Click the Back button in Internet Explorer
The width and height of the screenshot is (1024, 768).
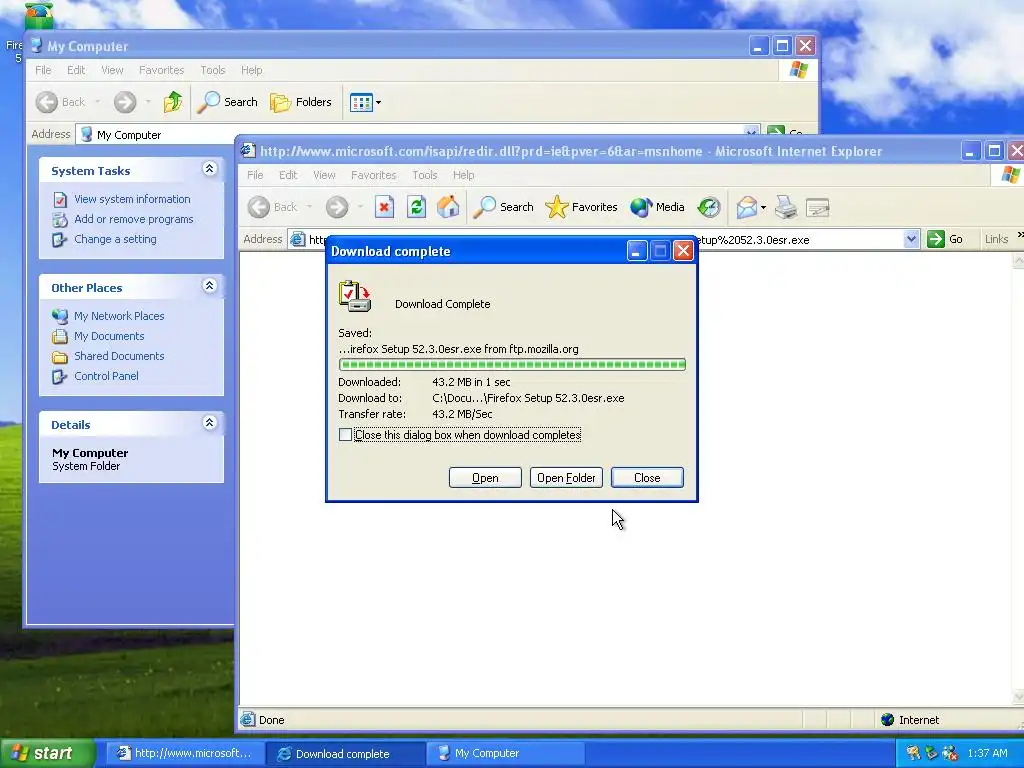click(272, 208)
